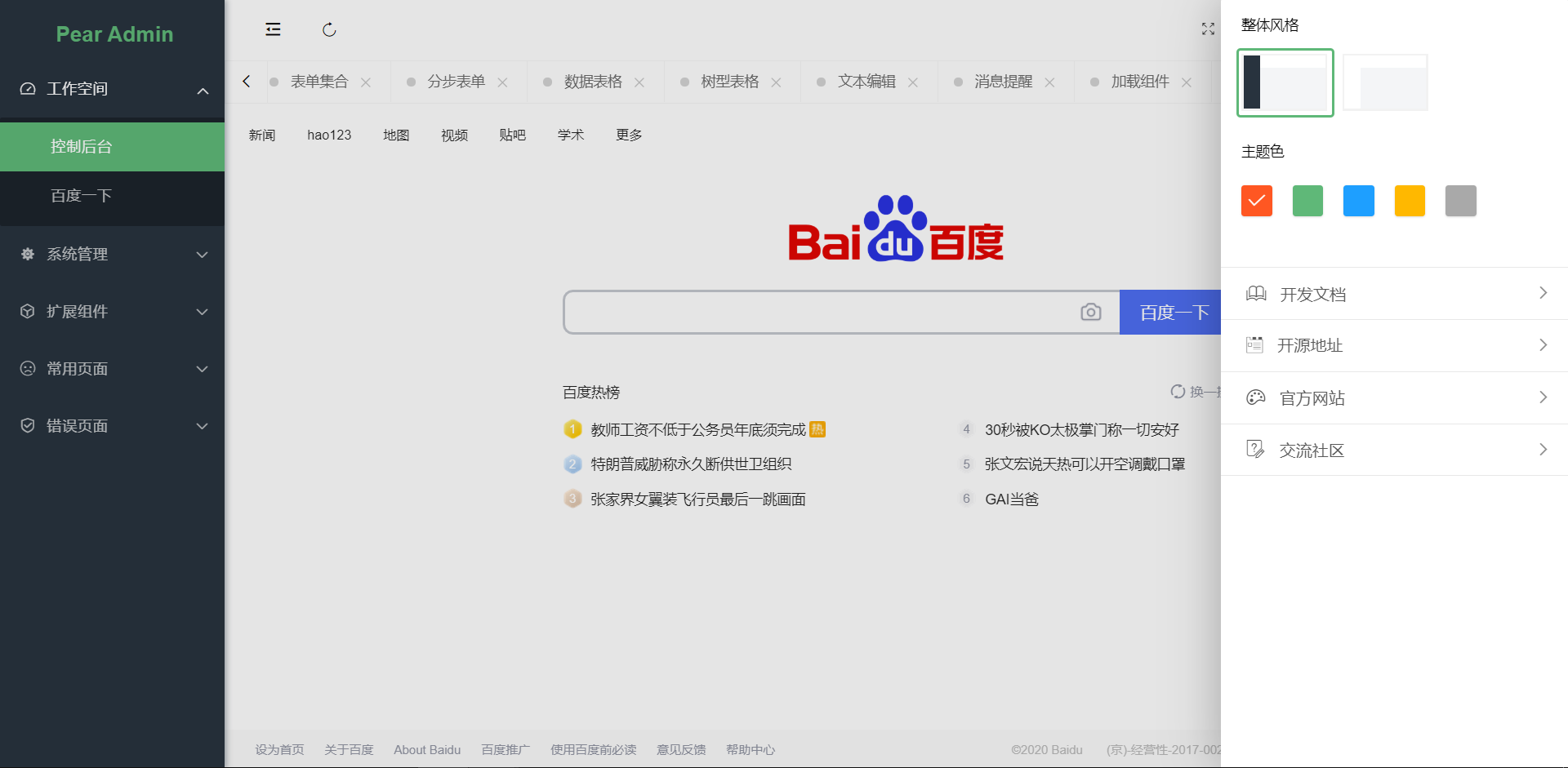Click the 交流社区 note icon

1255,450
